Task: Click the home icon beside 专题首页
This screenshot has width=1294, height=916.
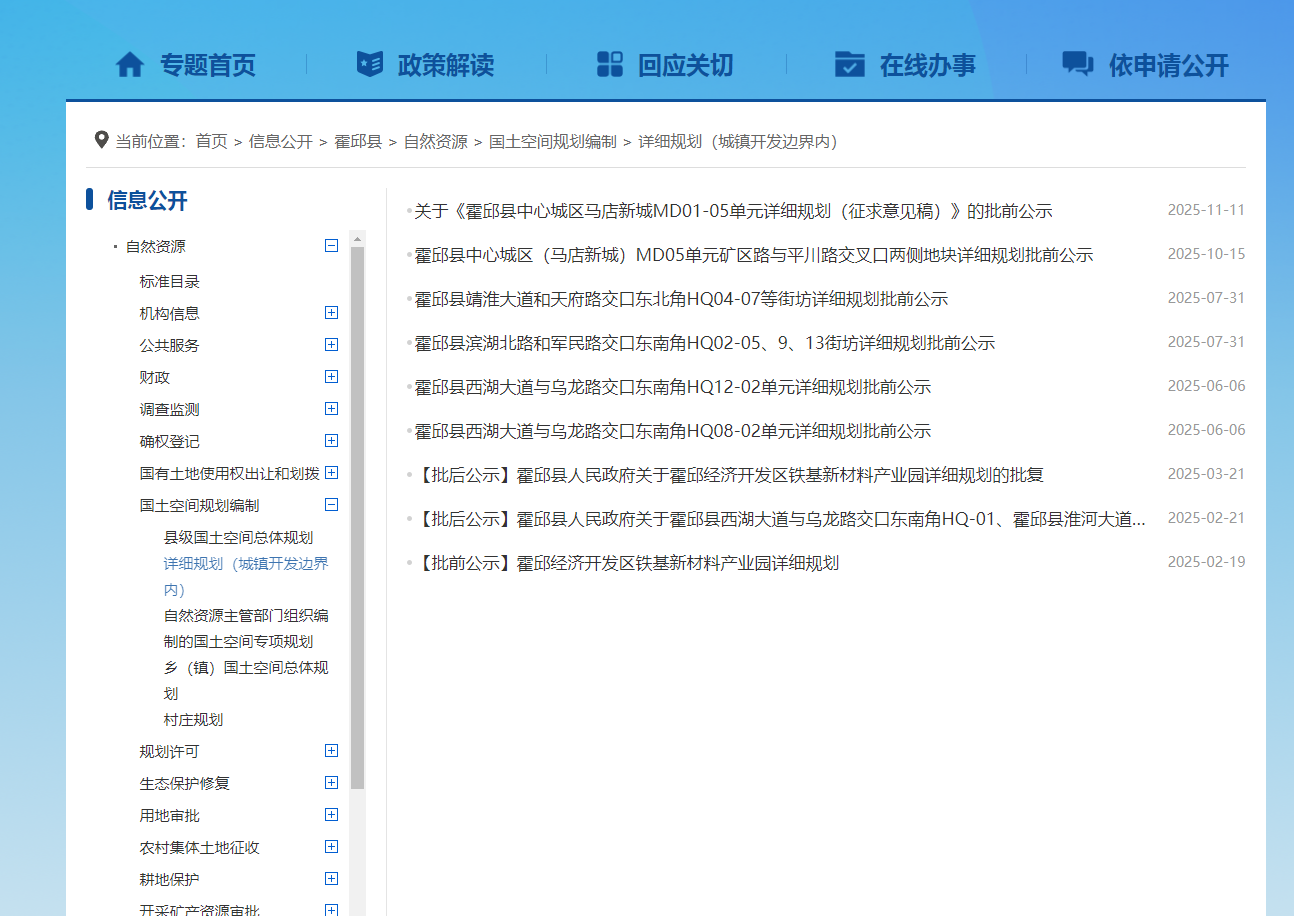Action: click(x=130, y=65)
